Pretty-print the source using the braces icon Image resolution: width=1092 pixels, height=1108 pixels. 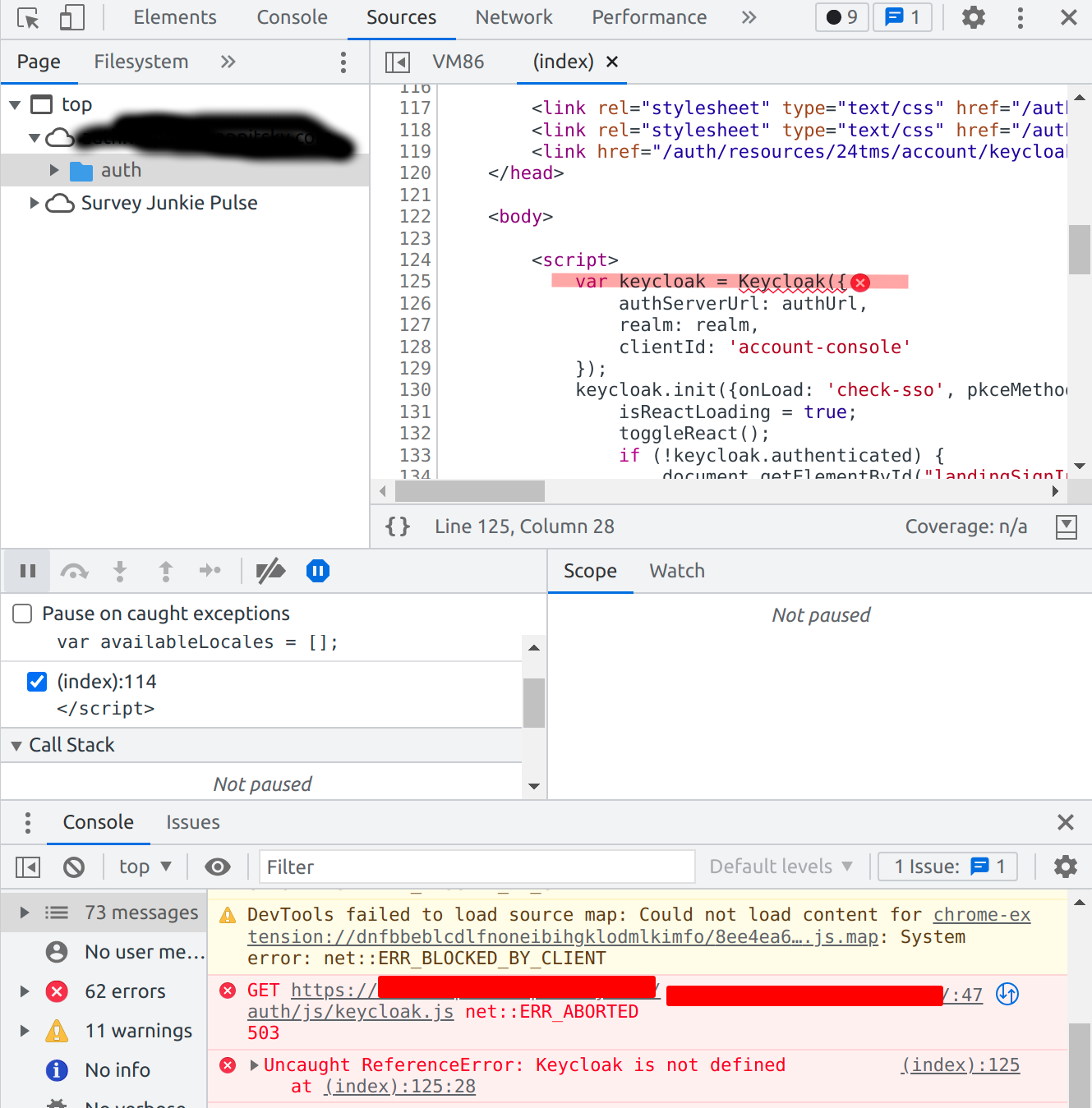click(398, 526)
